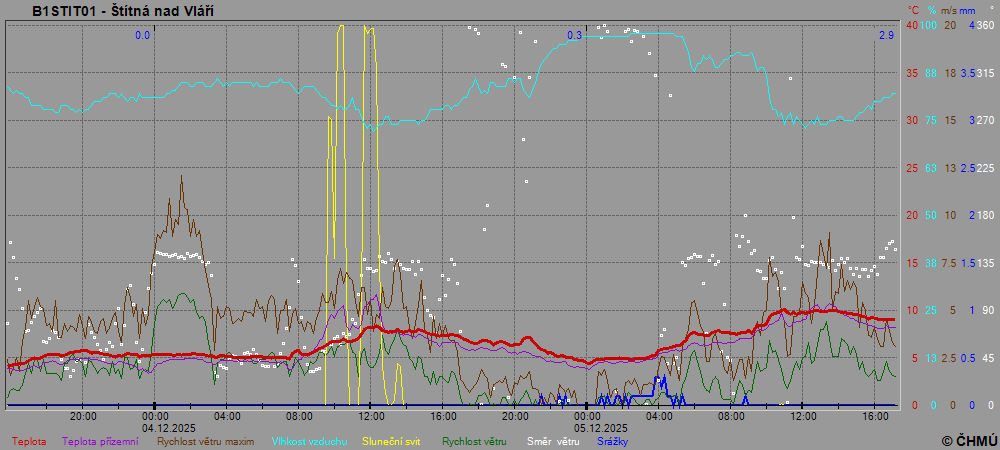
Task: Select the blue Srážky legend entry
Action: 613,441
